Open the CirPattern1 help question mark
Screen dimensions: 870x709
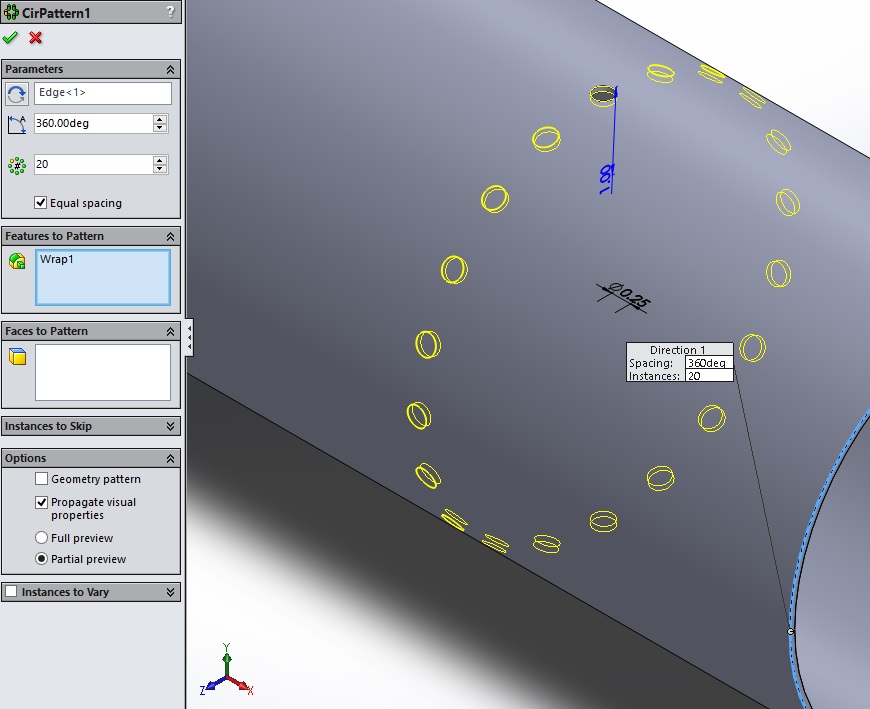coord(170,12)
